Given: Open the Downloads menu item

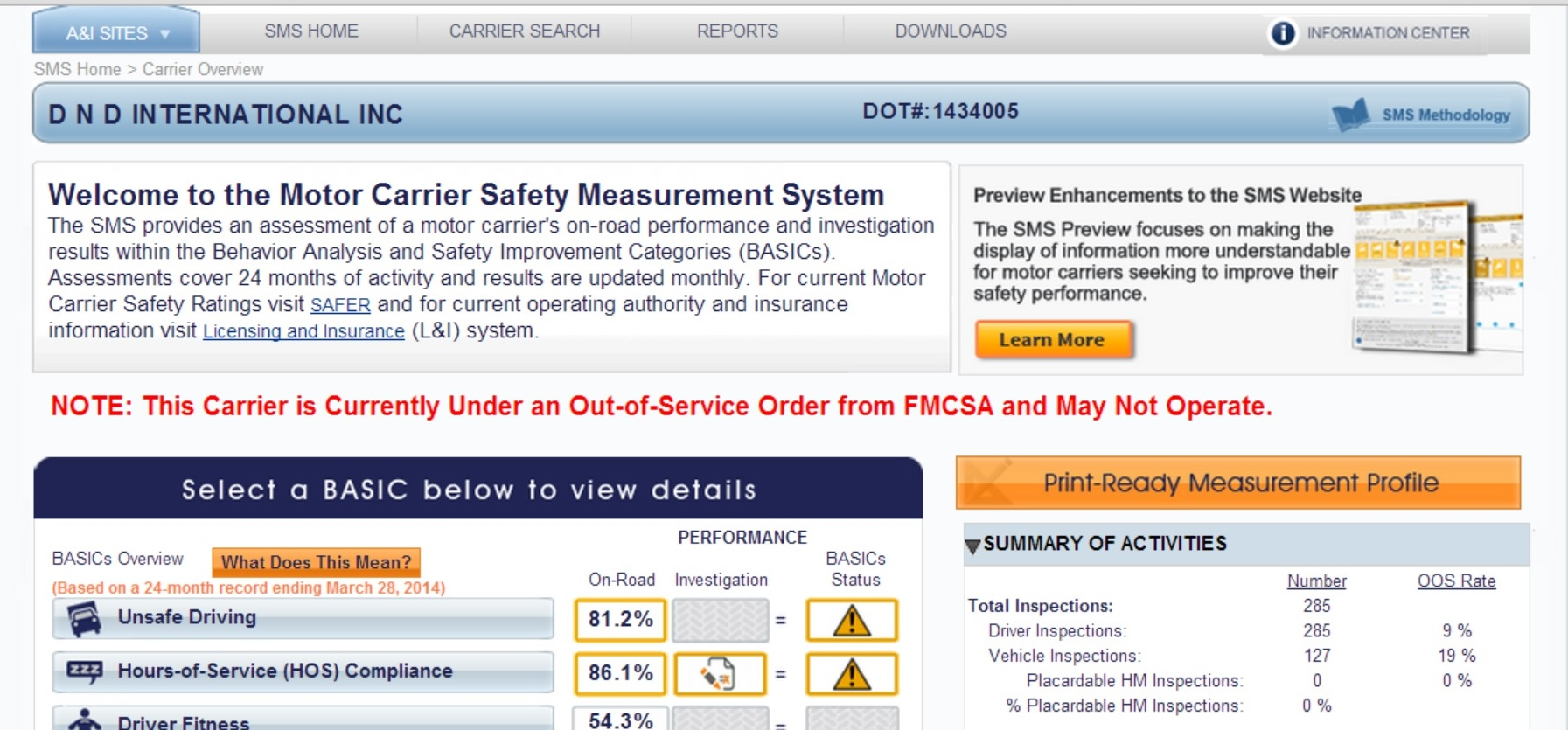Looking at the screenshot, I should click(x=951, y=31).
